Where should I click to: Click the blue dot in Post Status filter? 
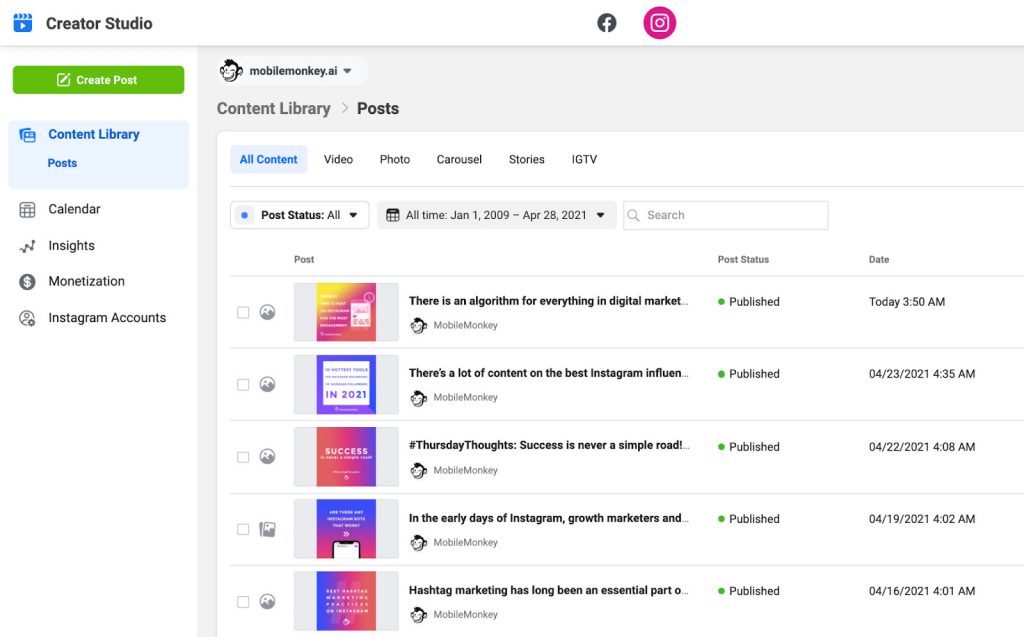point(244,215)
